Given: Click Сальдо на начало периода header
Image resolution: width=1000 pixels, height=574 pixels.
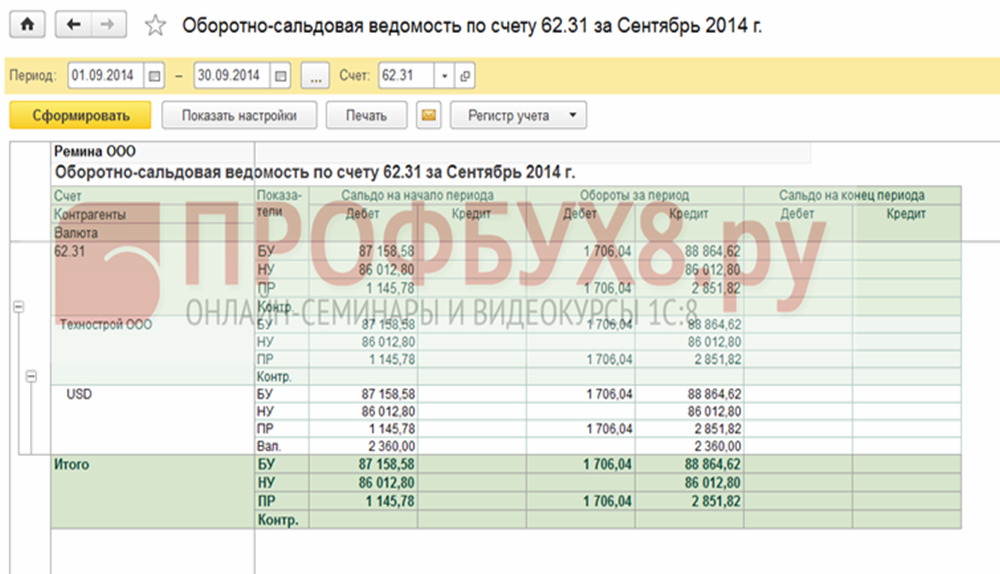Looking at the screenshot, I should click(x=418, y=195).
